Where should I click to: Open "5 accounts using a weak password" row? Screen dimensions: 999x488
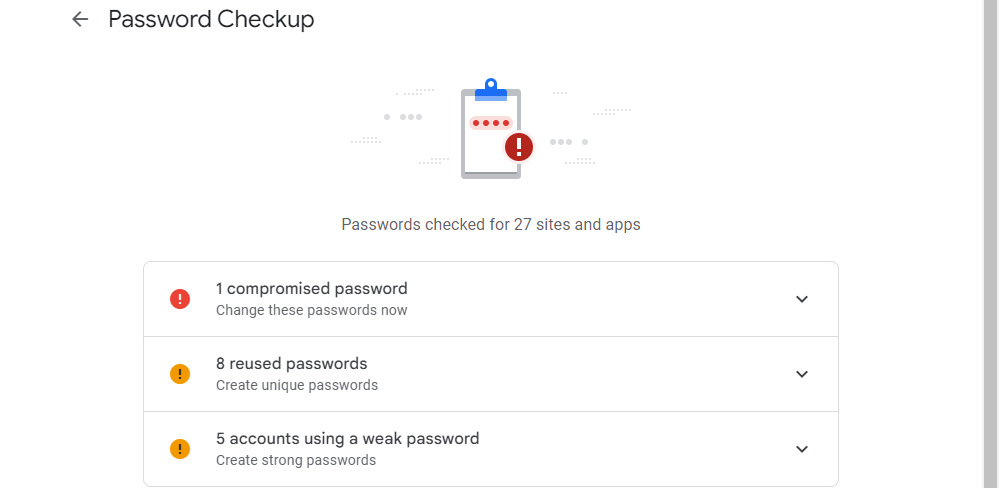click(347, 439)
